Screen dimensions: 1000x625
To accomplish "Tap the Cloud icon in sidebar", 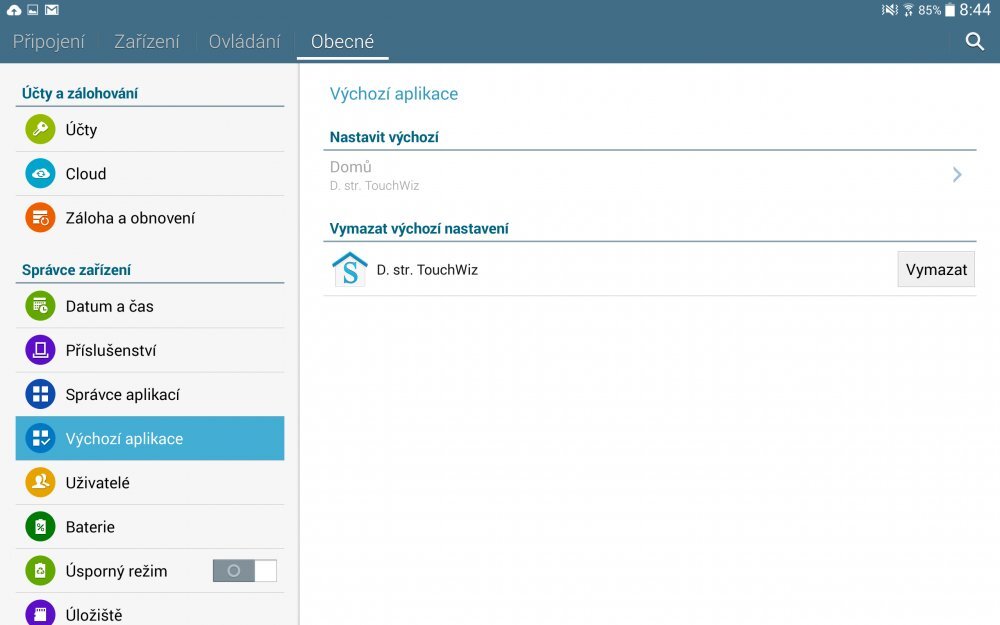I will [x=40, y=174].
